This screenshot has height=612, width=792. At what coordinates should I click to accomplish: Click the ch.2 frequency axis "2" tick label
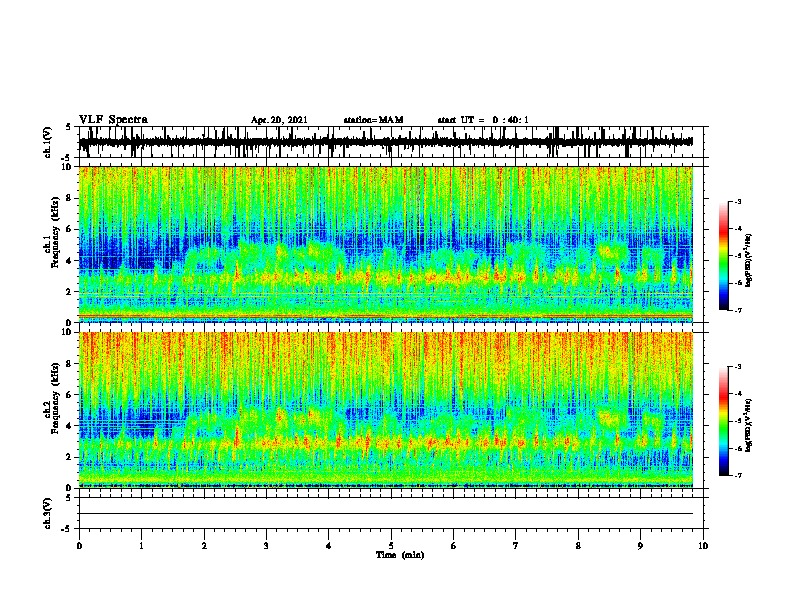[70, 457]
